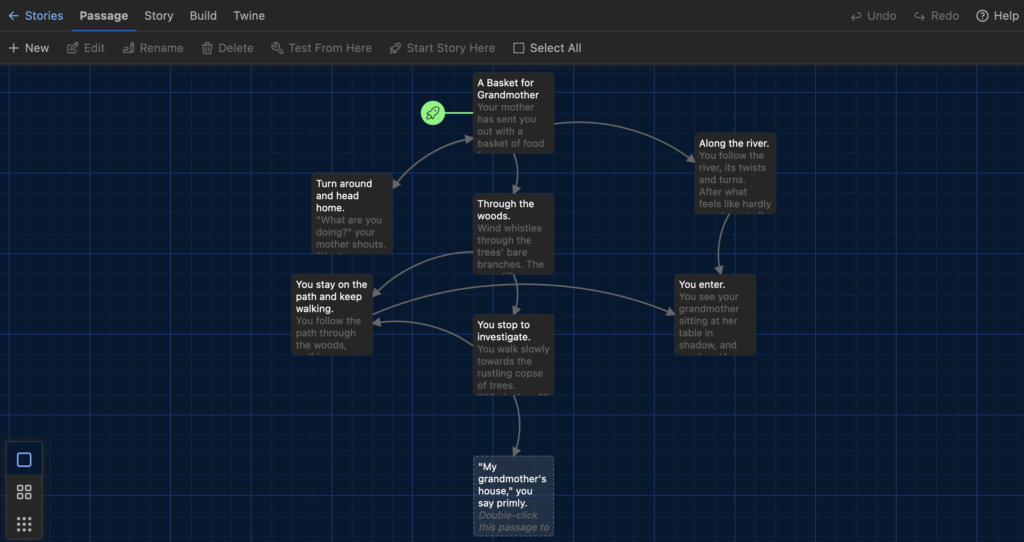
Task: Select 'You enter.' passage
Action: [715, 314]
